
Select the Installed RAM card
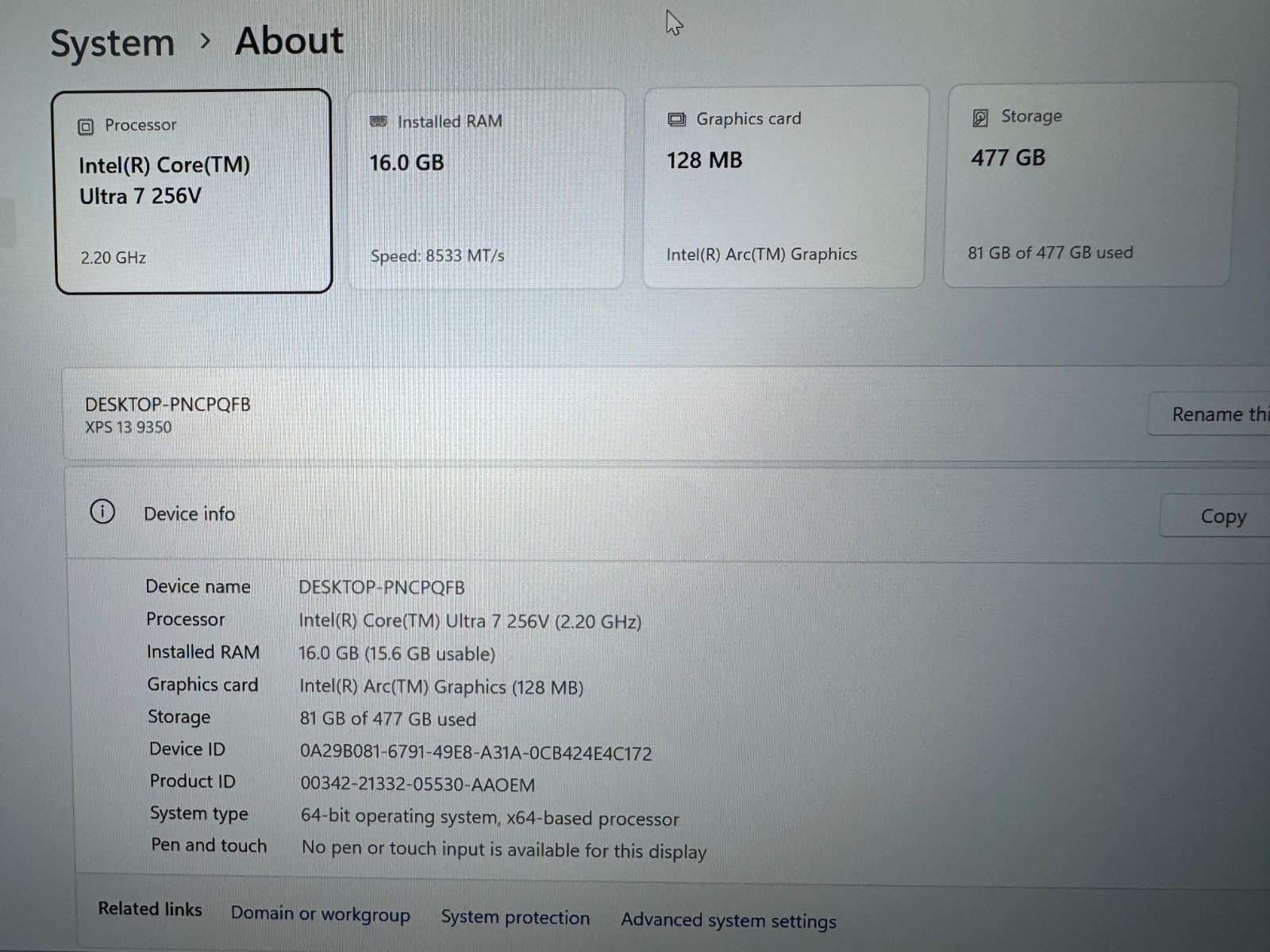(486, 189)
